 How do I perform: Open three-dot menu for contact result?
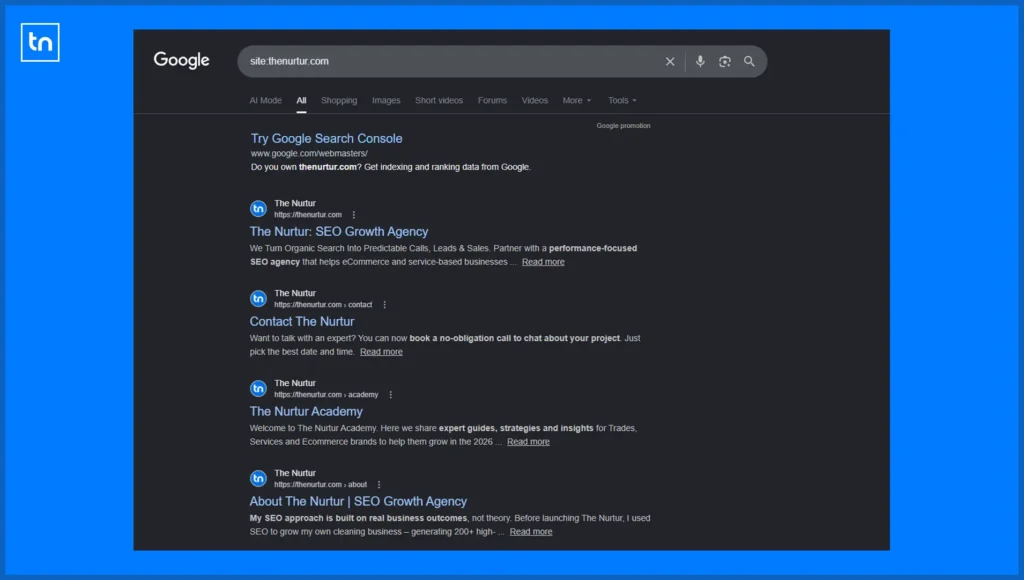click(385, 305)
